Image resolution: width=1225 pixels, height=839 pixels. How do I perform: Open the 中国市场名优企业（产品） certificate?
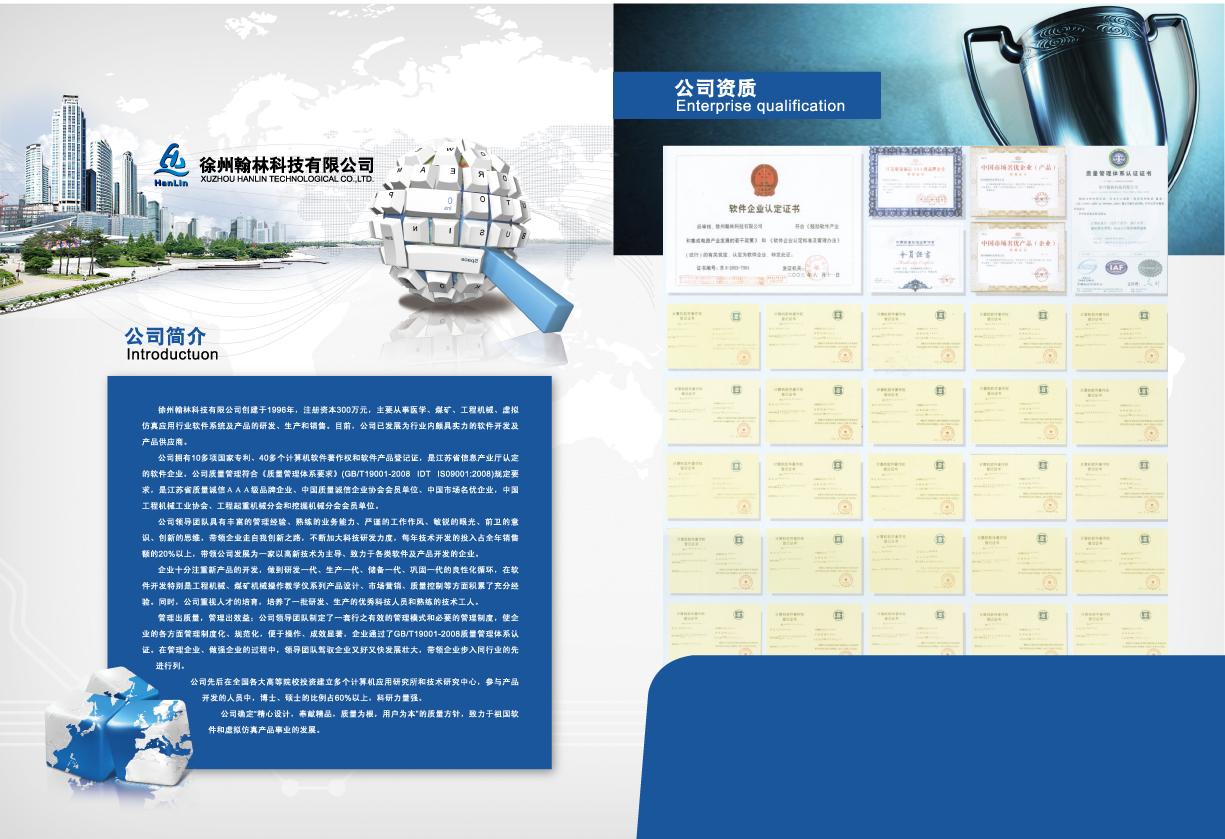click(x=1018, y=183)
